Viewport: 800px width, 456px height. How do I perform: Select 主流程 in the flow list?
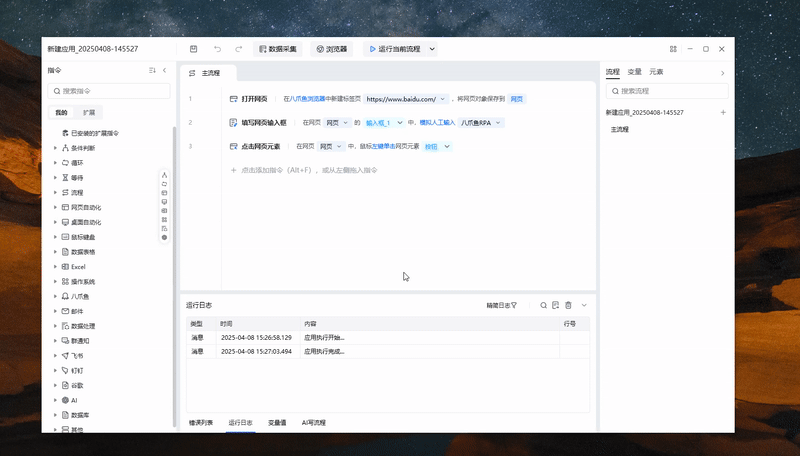[620, 130]
